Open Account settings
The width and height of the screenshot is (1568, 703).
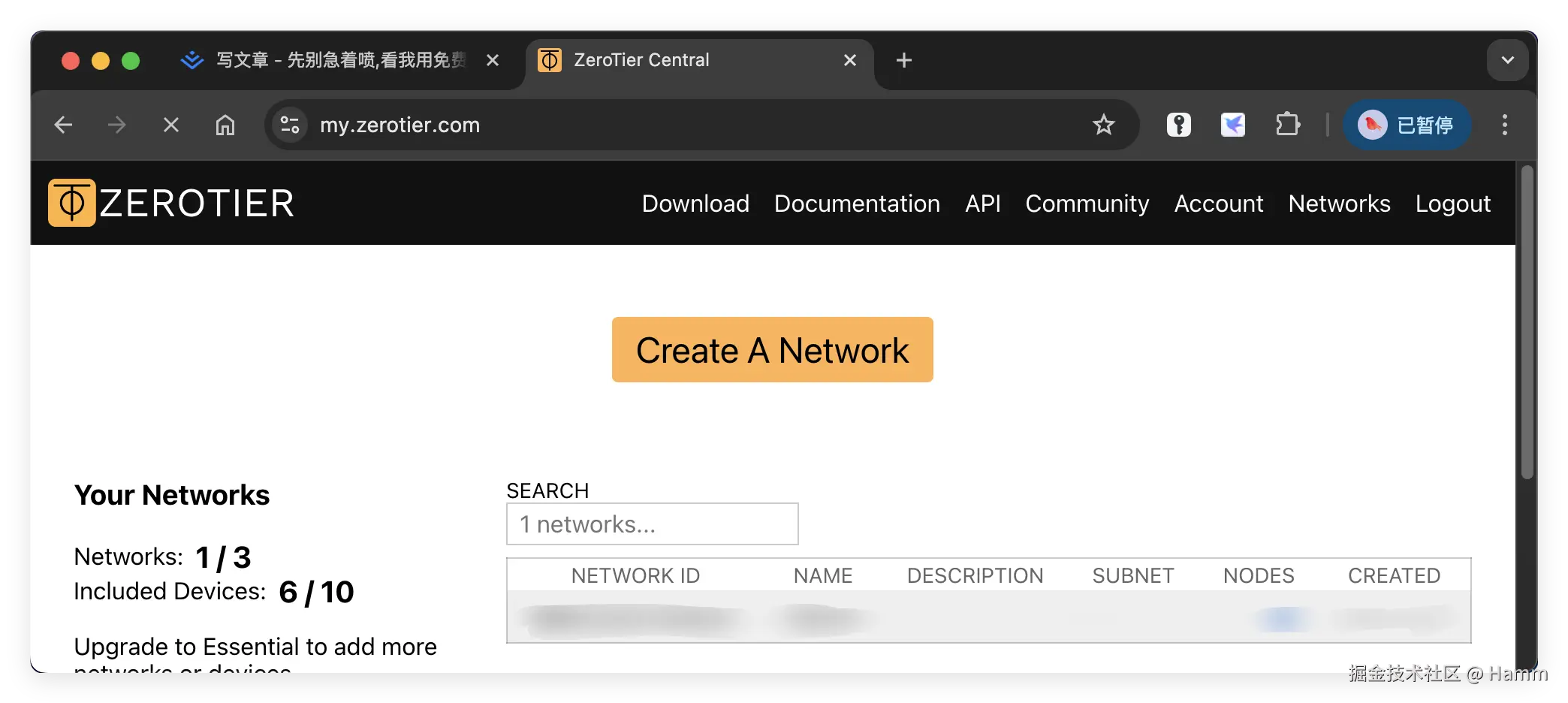pyautogui.click(x=1219, y=204)
